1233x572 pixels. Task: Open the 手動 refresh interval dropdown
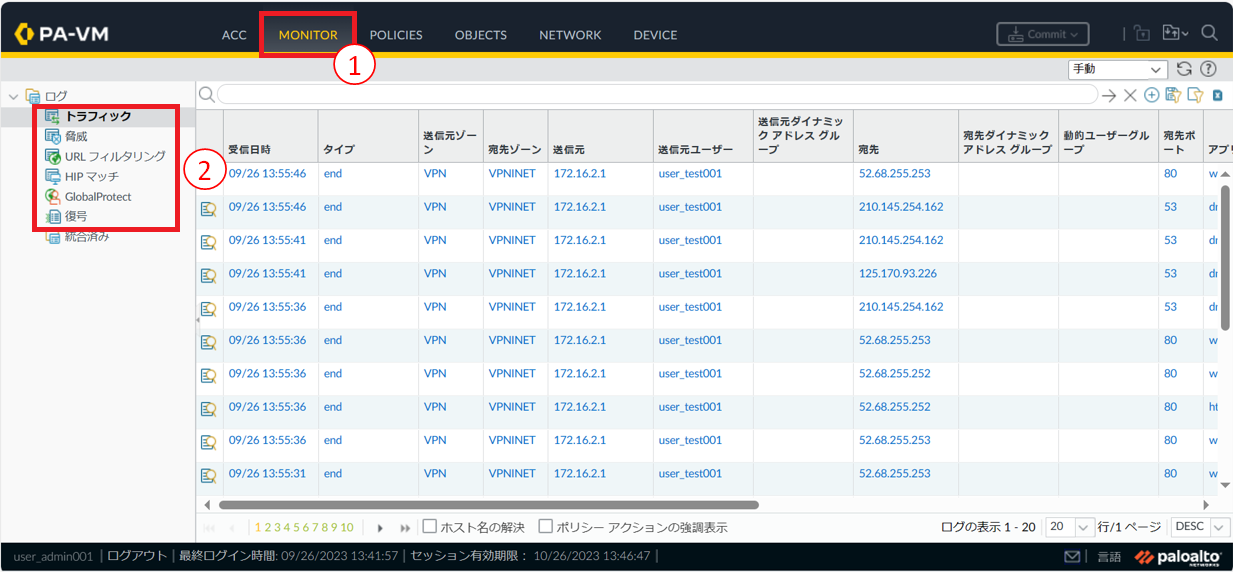[1117, 69]
